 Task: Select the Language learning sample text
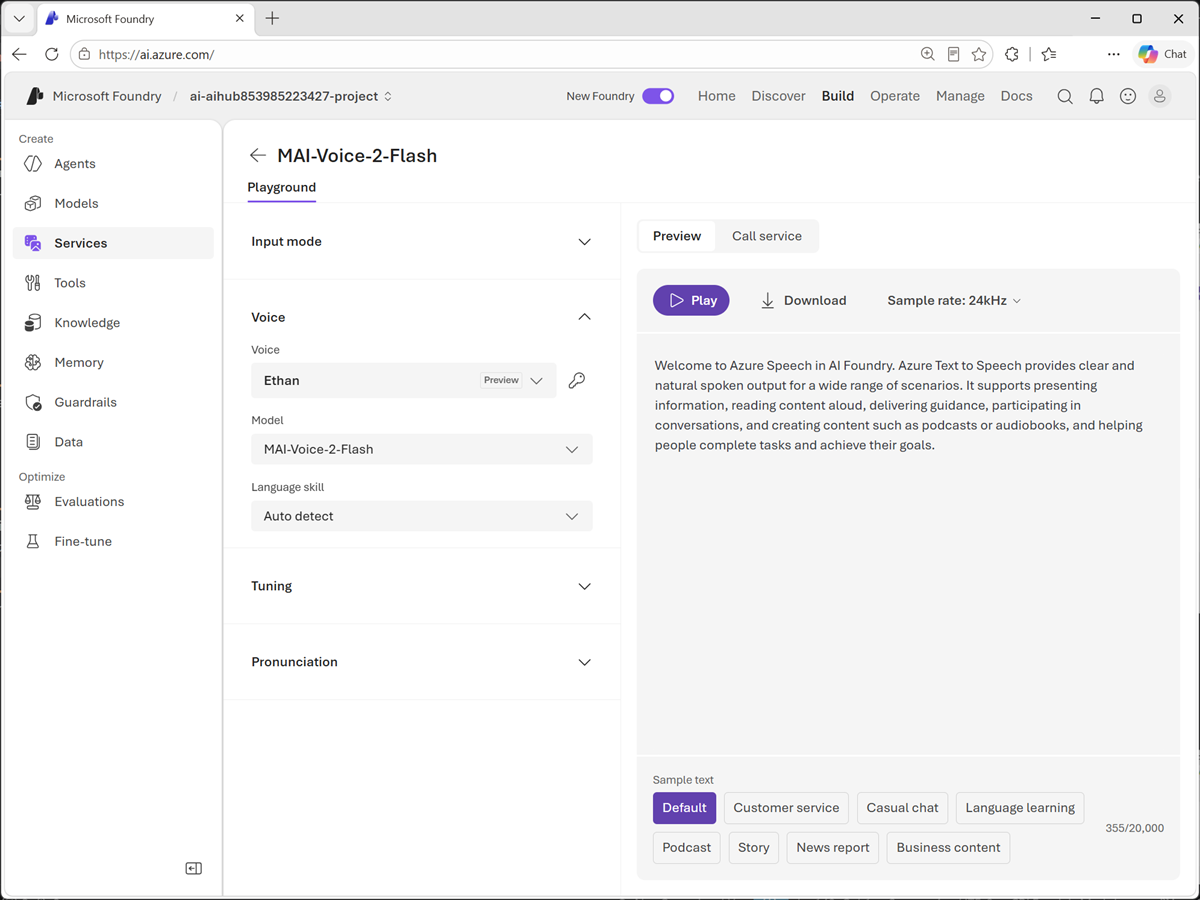(1020, 808)
